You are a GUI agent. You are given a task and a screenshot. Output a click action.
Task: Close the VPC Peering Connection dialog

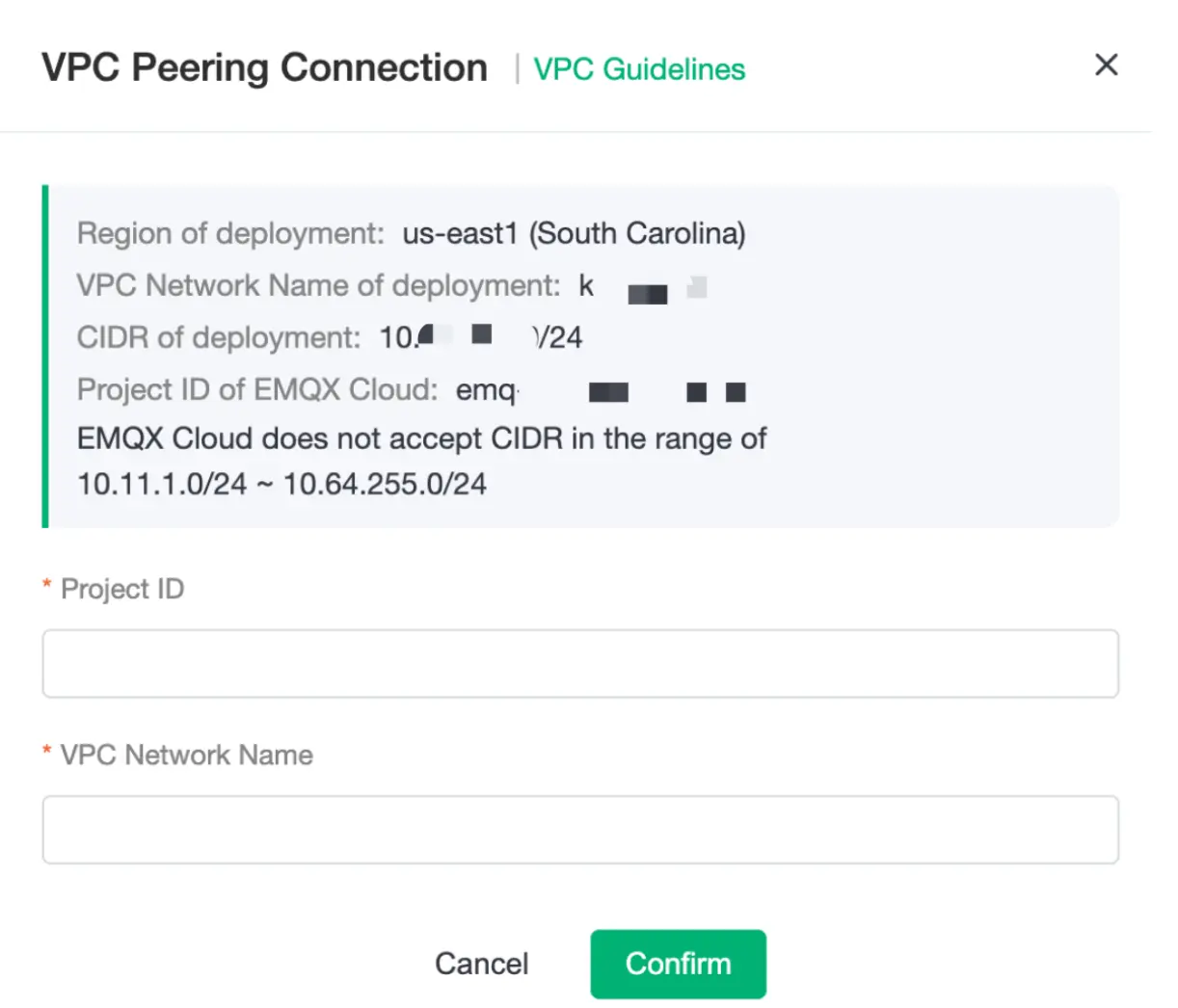click(x=1106, y=65)
